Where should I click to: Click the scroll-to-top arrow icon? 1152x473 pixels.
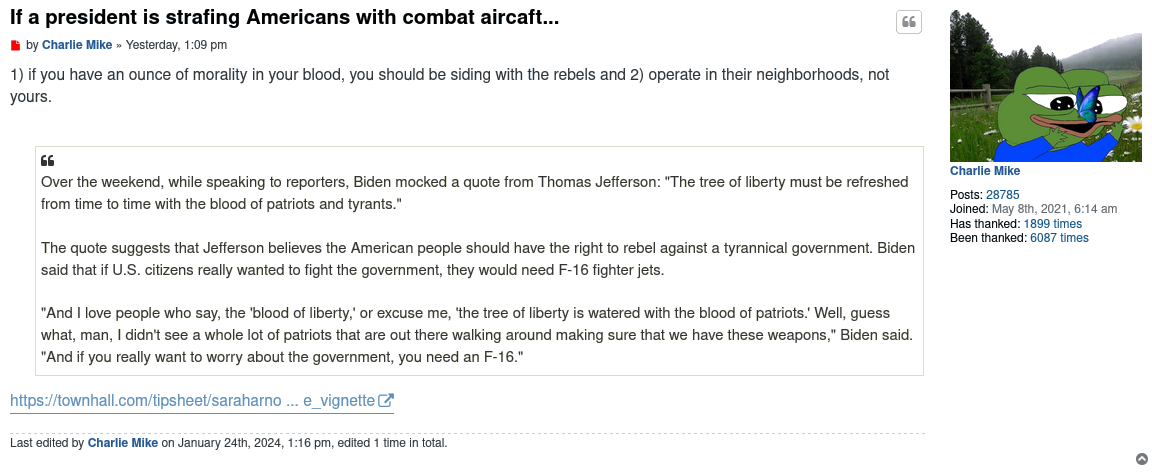tap(1142, 459)
